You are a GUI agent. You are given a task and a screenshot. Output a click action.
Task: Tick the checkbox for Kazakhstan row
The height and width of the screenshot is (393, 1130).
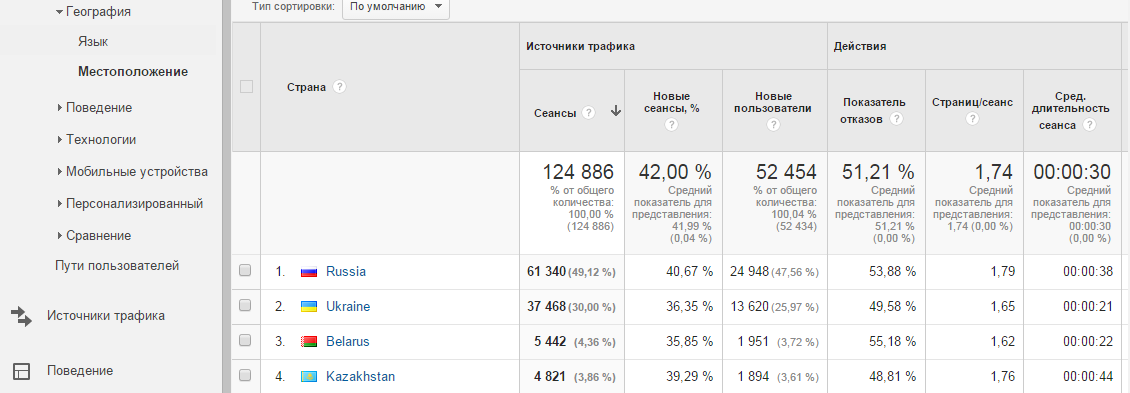click(x=245, y=375)
